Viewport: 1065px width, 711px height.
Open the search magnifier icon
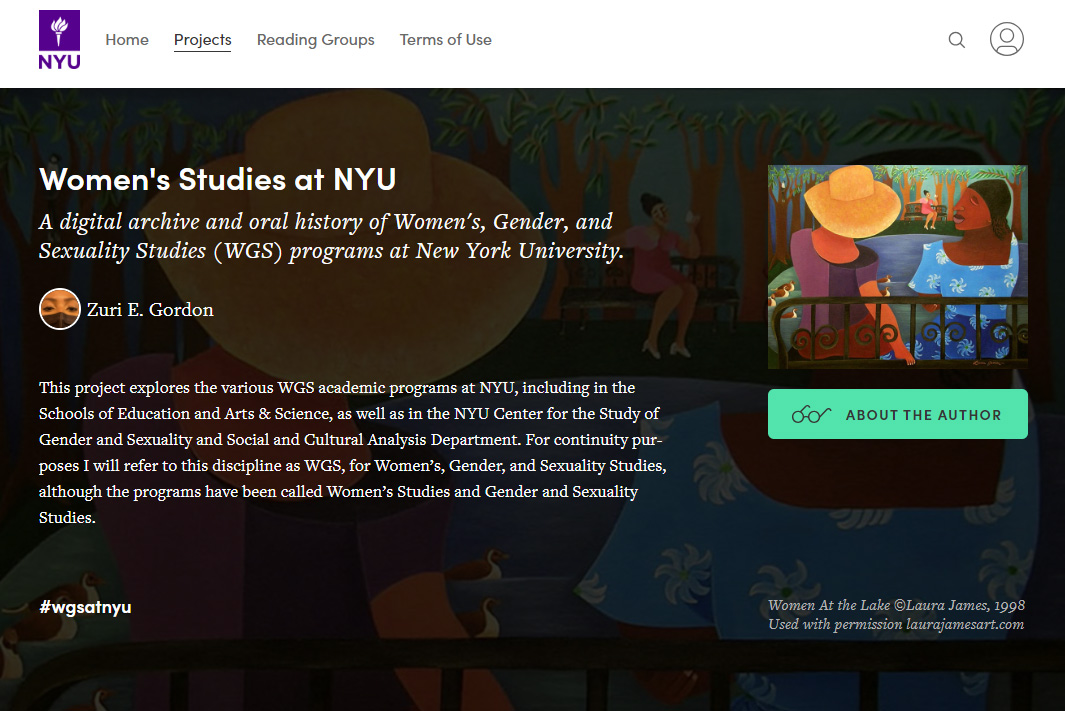tap(957, 40)
